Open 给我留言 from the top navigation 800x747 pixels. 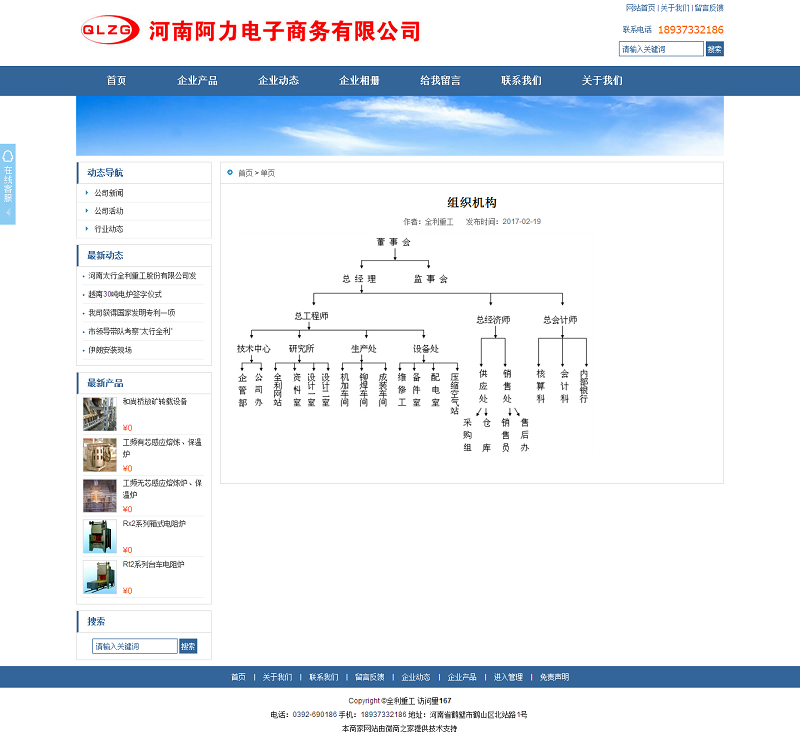[440, 81]
